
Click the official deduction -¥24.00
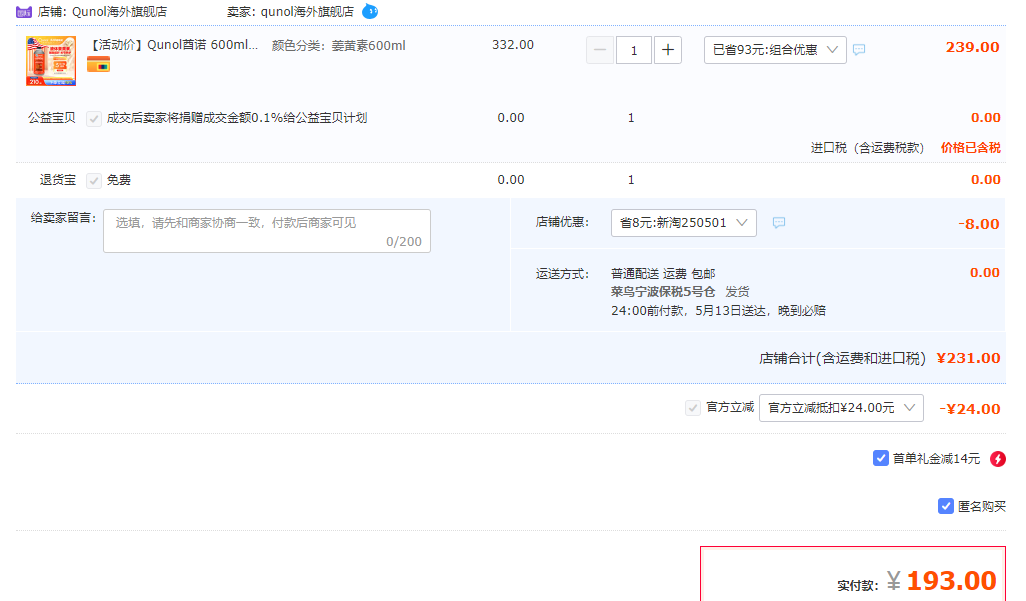[x=970, y=409]
